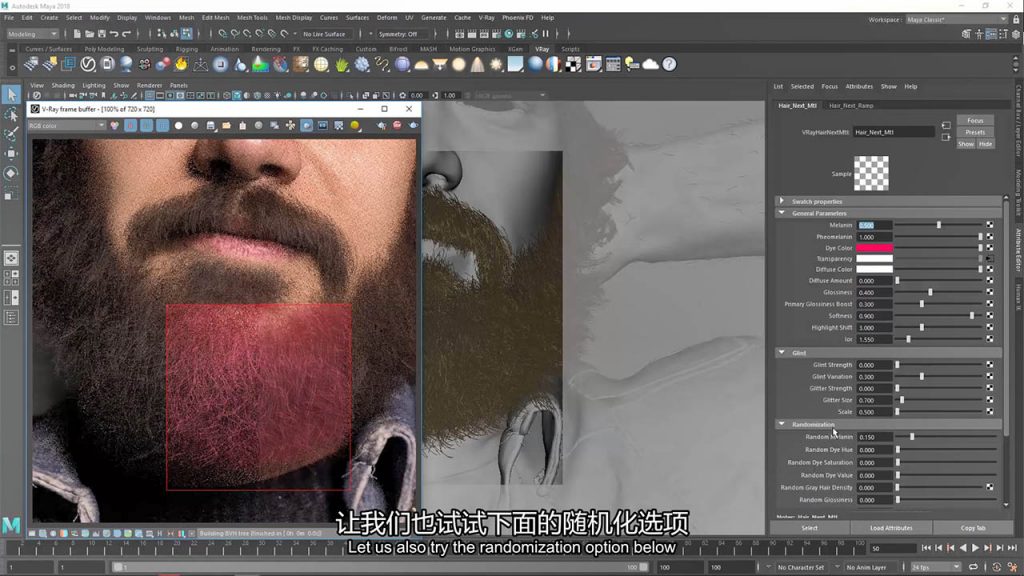This screenshot has height=576, width=1024.
Task: Choose the Paint selection tool
Action: pyautogui.click(x=11, y=134)
